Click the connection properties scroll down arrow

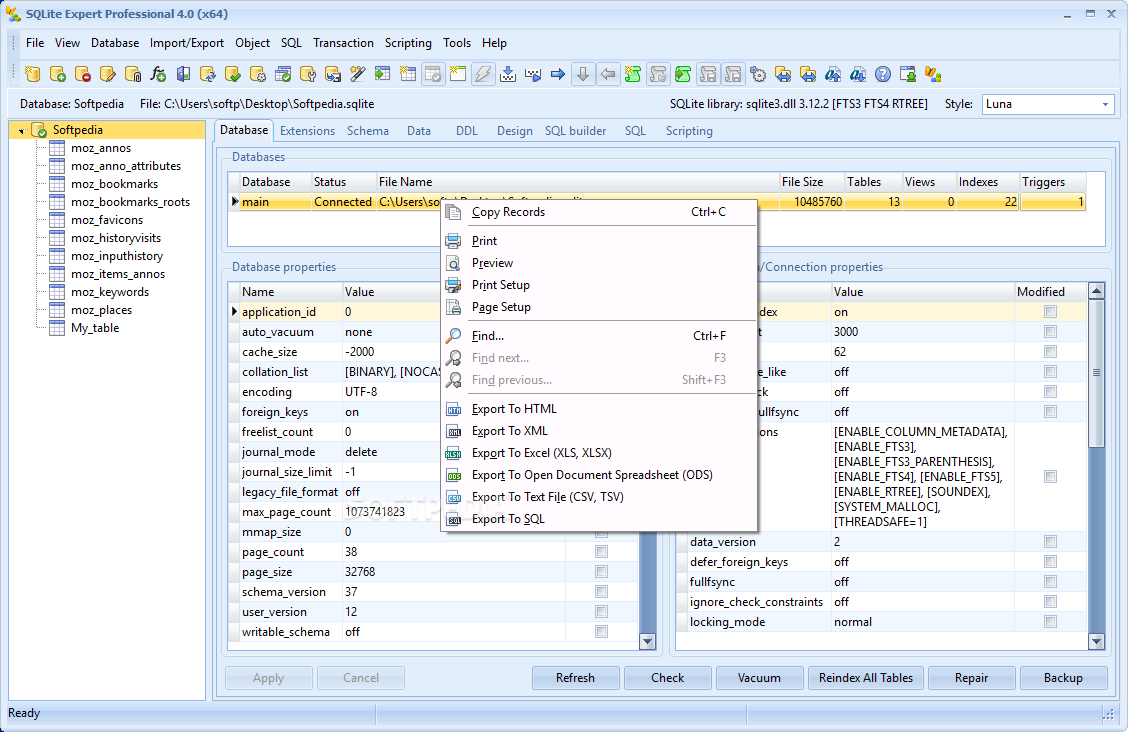(1096, 641)
